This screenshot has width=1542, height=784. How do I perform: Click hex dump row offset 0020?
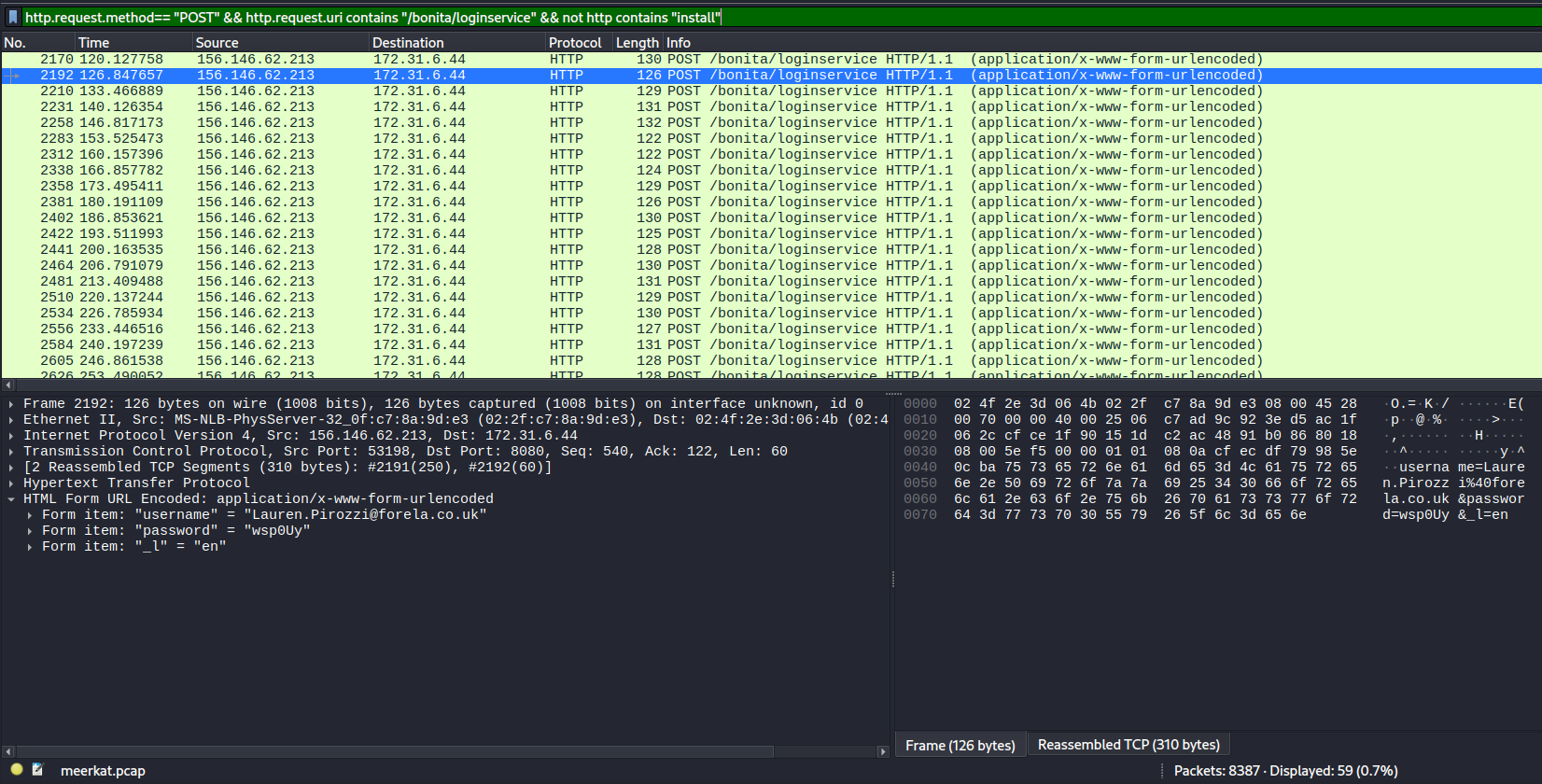920,436
